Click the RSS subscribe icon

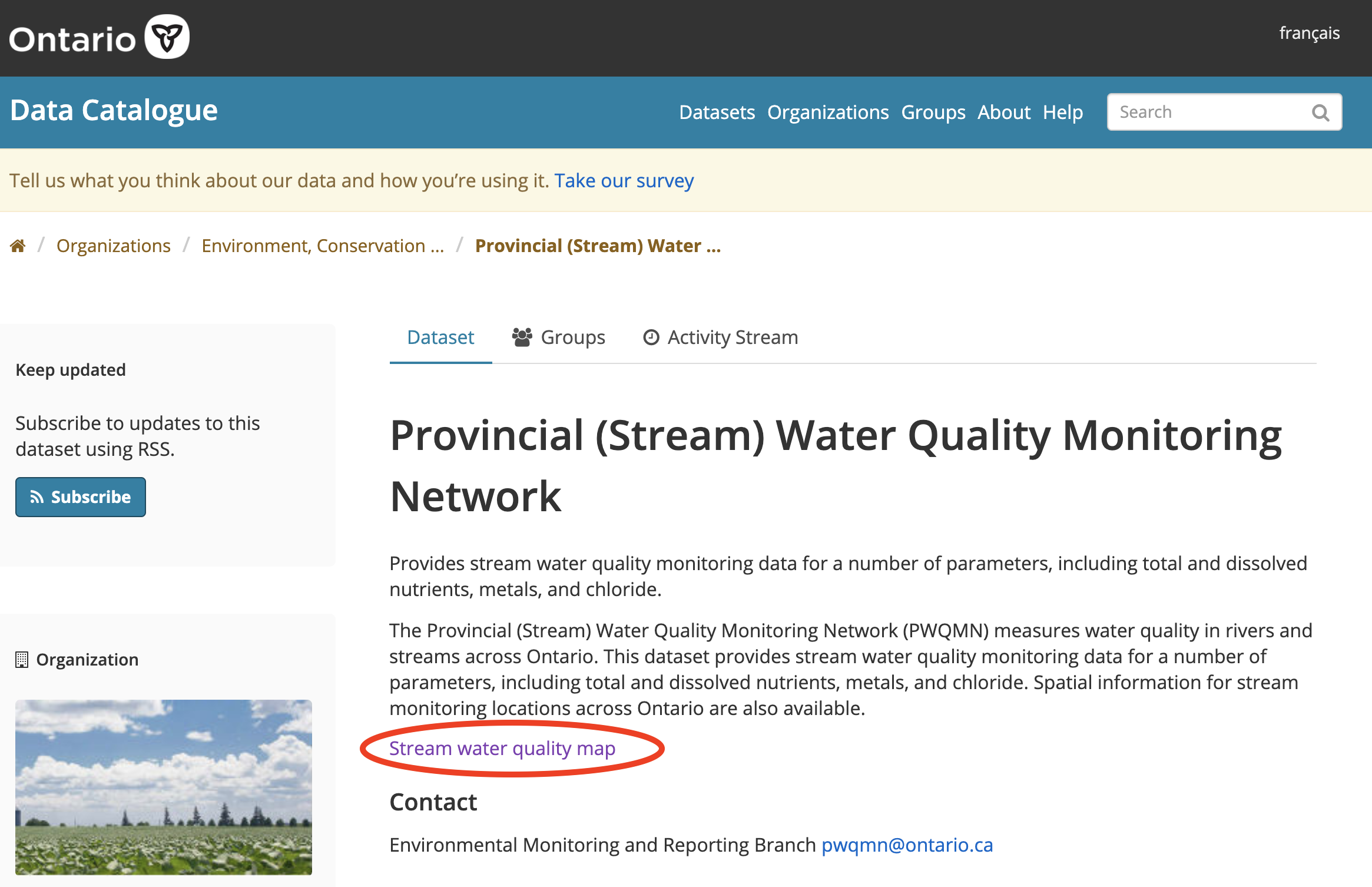point(37,497)
